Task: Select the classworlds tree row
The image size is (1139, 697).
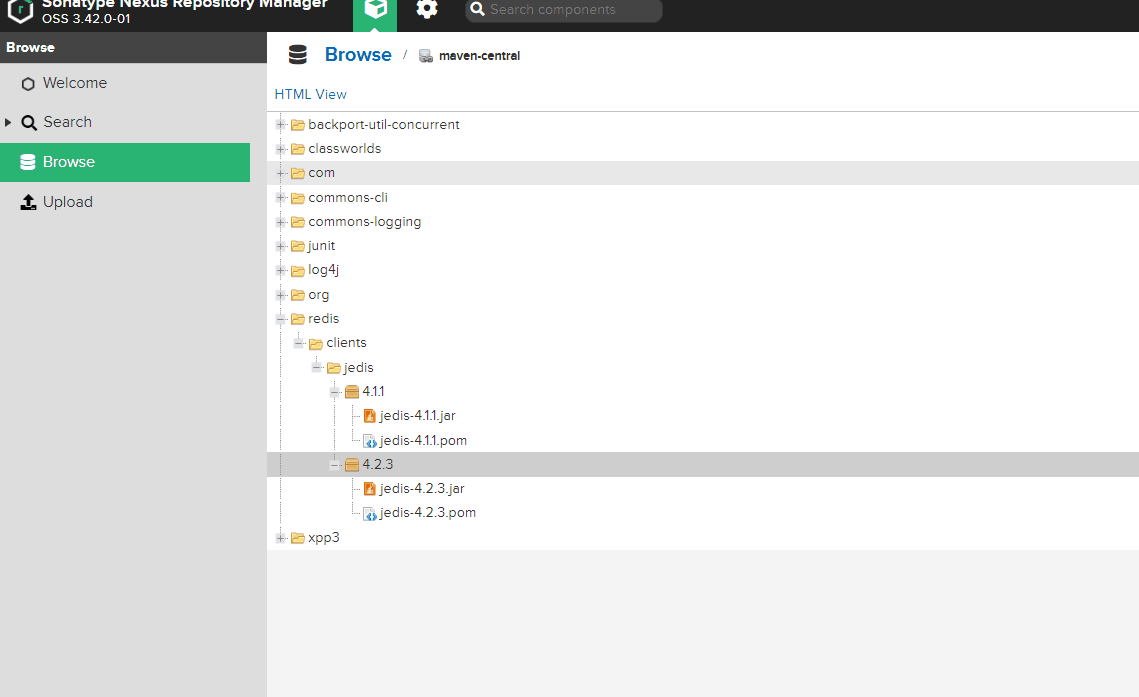Action: click(x=703, y=149)
